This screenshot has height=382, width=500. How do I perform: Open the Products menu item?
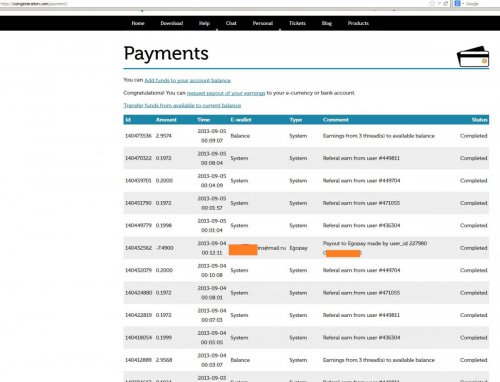pyautogui.click(x=358, y=23)
